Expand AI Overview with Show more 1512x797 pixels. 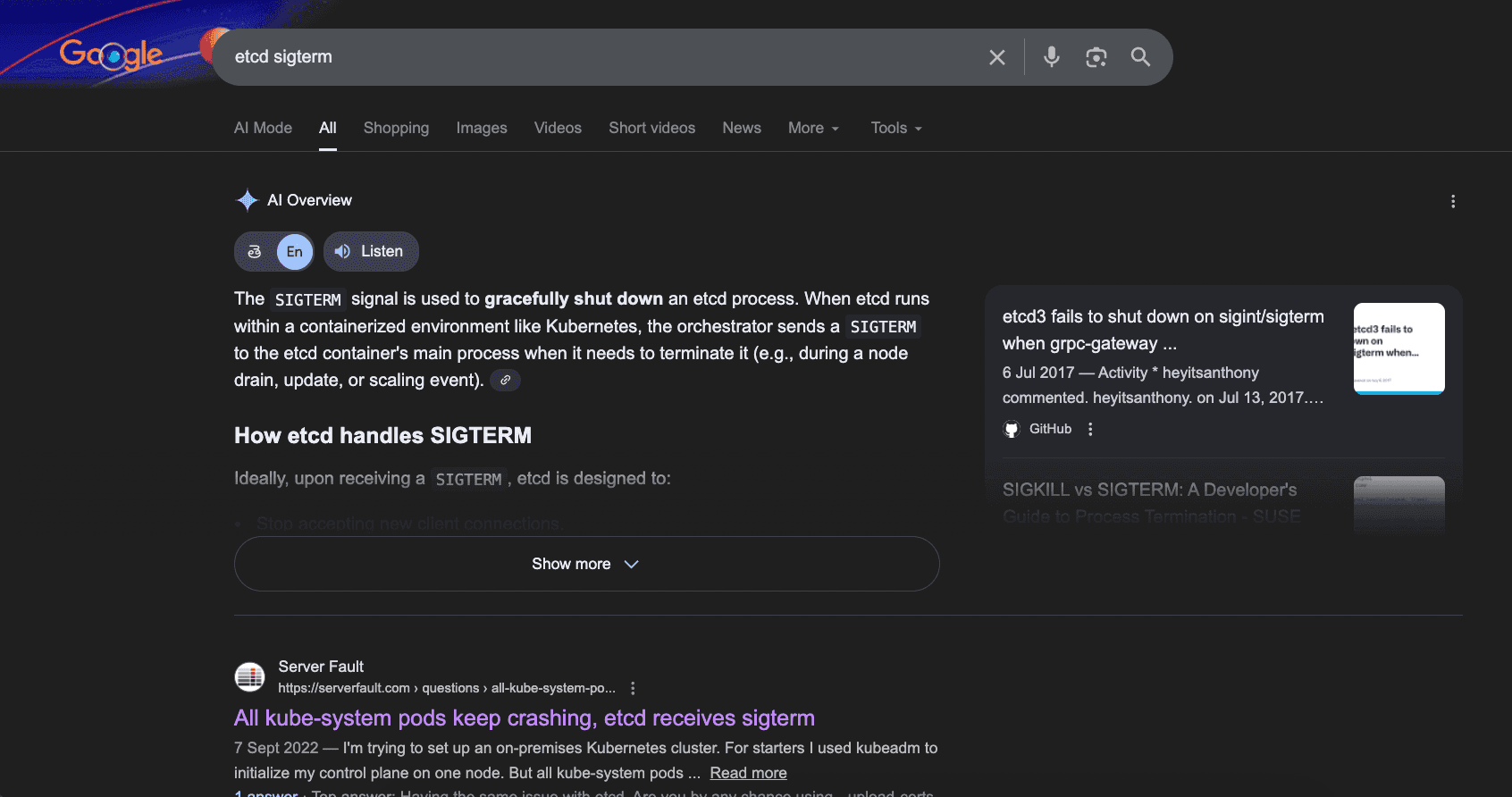pyautogui.click(x=586, y=564)
